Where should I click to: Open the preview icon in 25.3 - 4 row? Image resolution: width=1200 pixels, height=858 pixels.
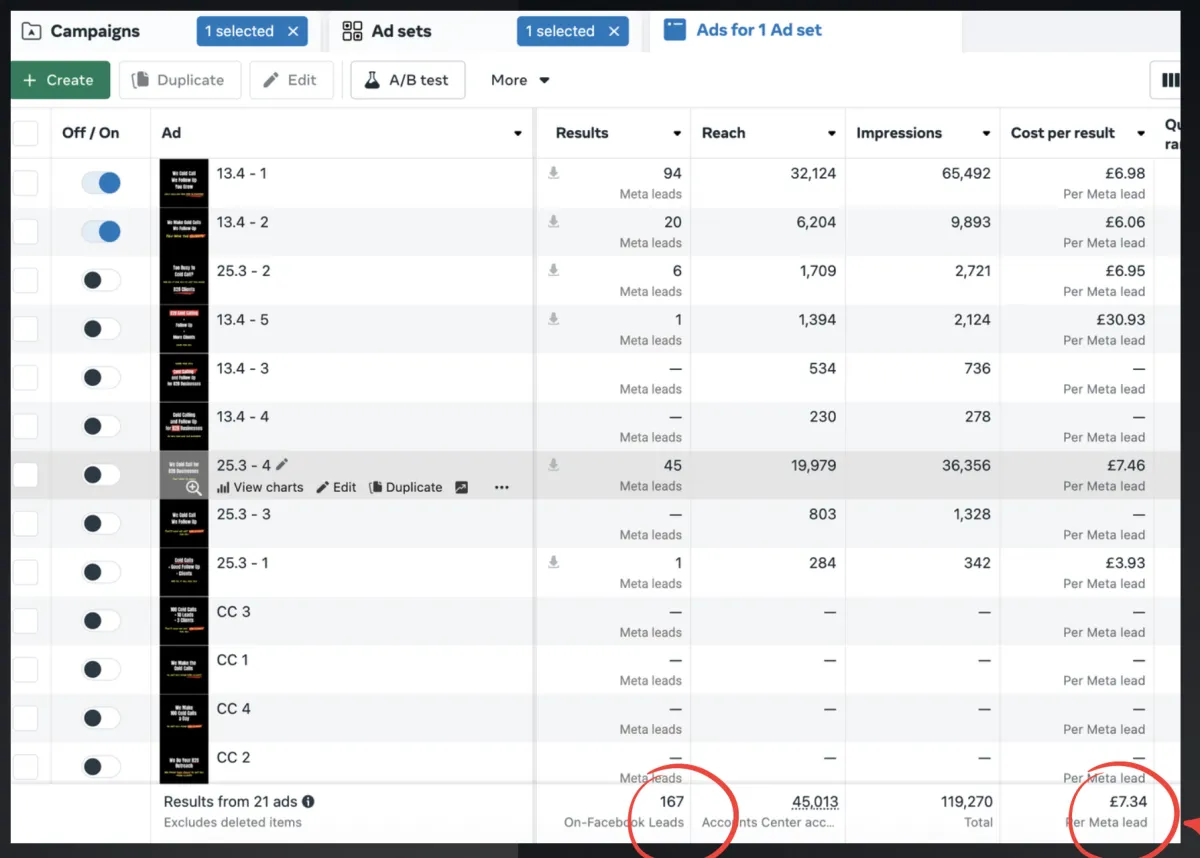coord(461,487)
